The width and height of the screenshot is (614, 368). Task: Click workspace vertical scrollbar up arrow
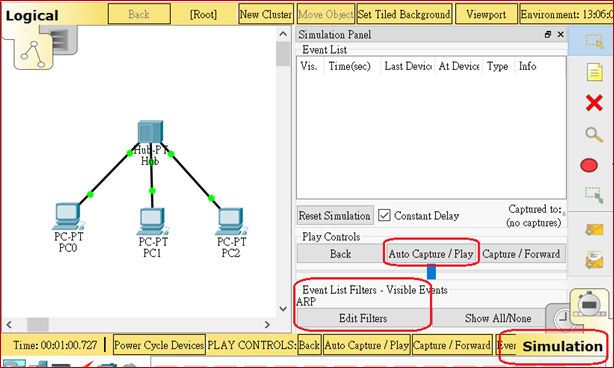[x=283, y=34]
